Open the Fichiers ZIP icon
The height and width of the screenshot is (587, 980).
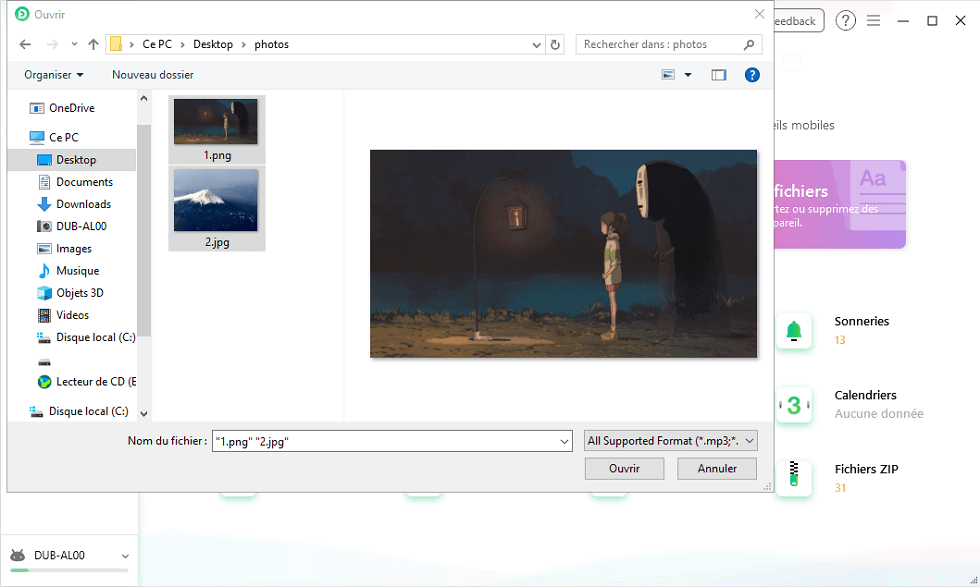pos(794,478)
